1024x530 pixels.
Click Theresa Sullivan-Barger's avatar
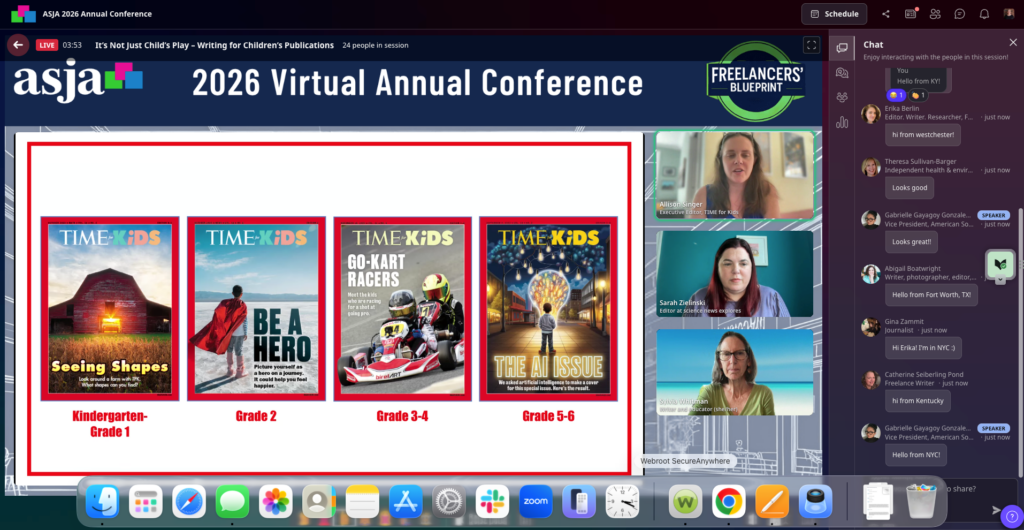871,167
